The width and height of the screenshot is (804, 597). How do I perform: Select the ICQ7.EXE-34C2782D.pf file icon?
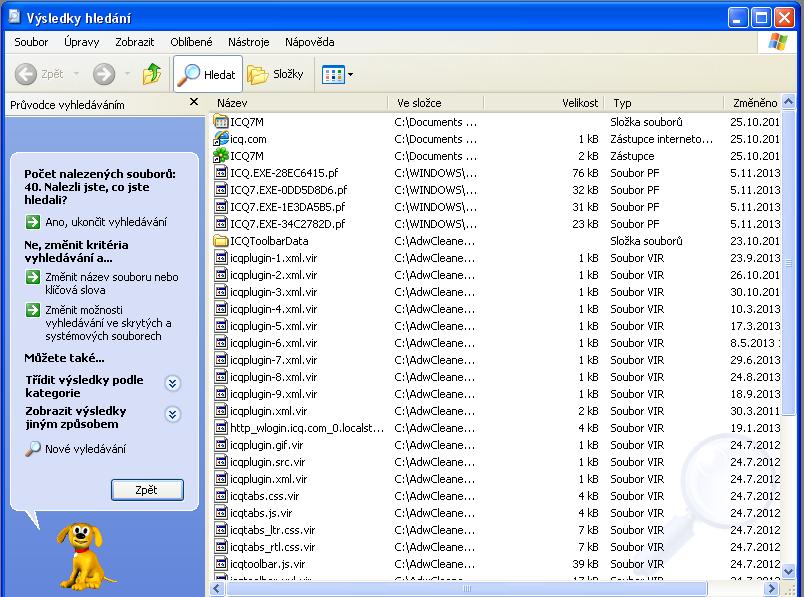pos(220,224)
